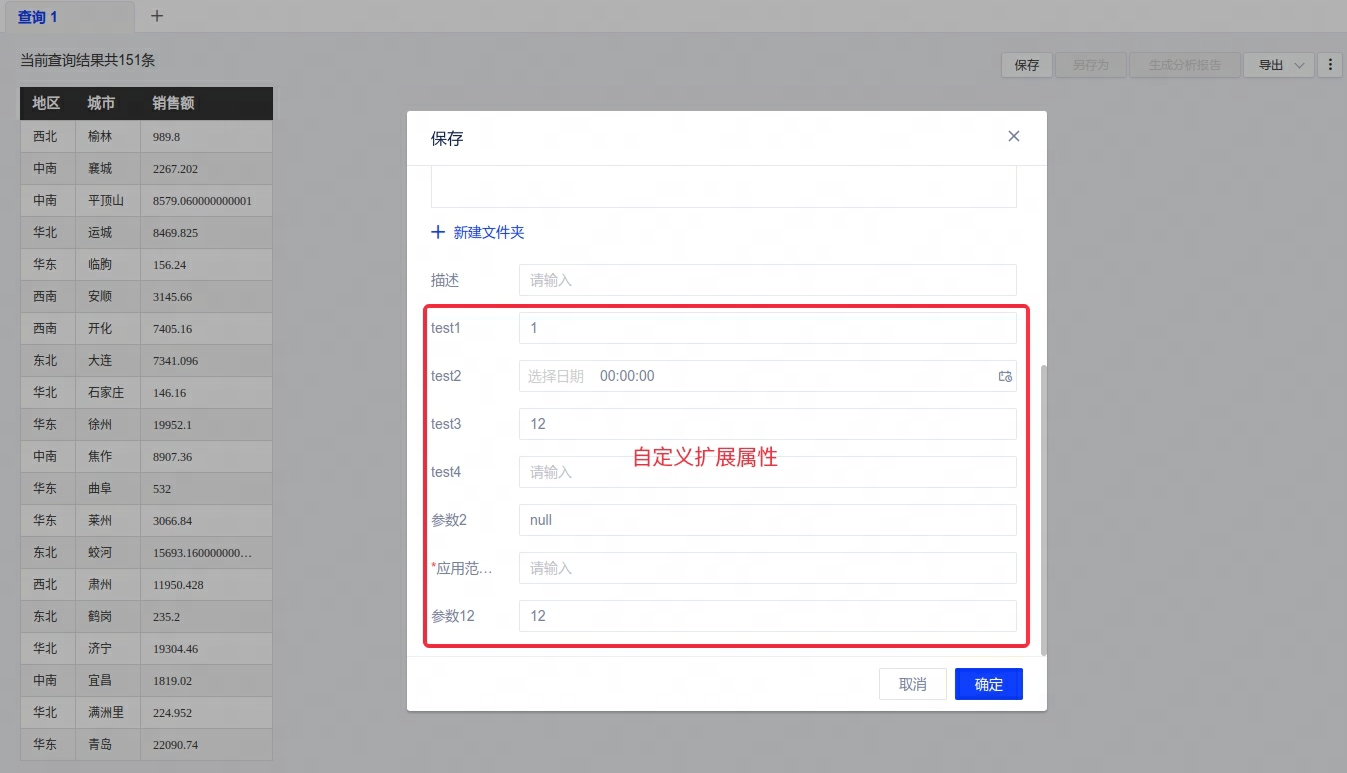Click the test3 input containing 12
This screenshot has height=773, width=1347.
(x=767, y=424)
